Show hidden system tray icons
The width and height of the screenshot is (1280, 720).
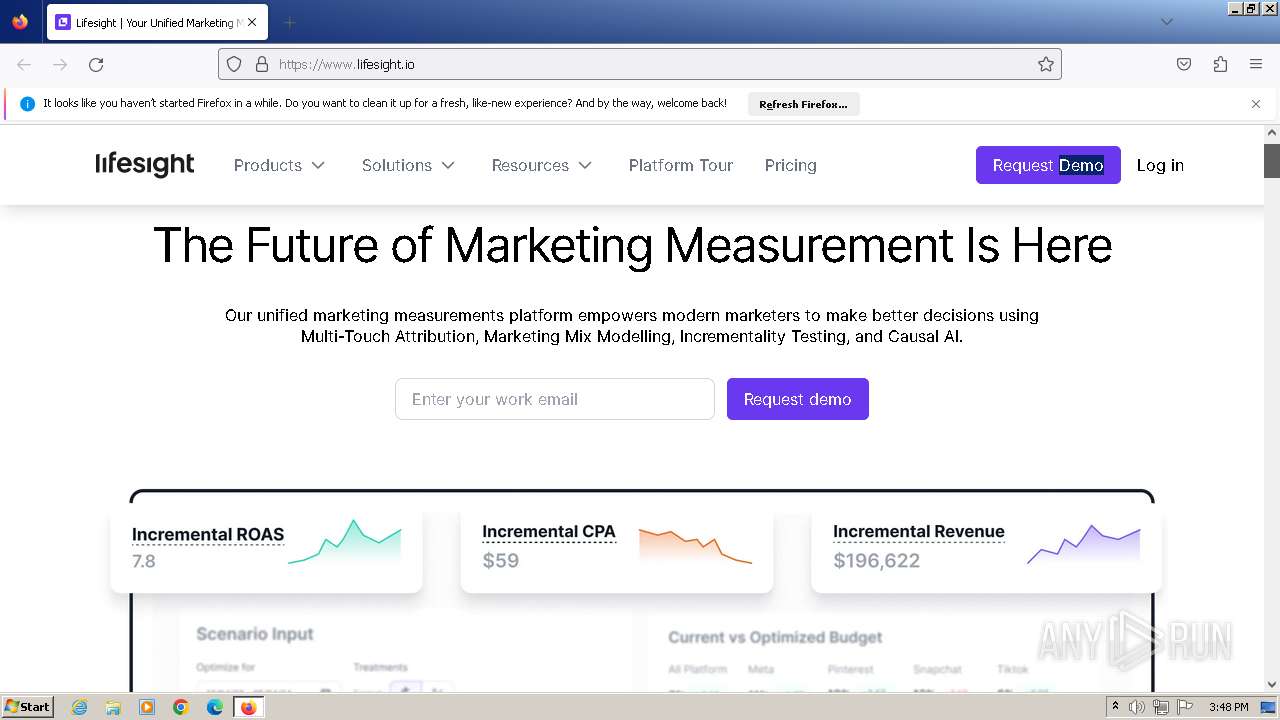(x=1116, y=707)
